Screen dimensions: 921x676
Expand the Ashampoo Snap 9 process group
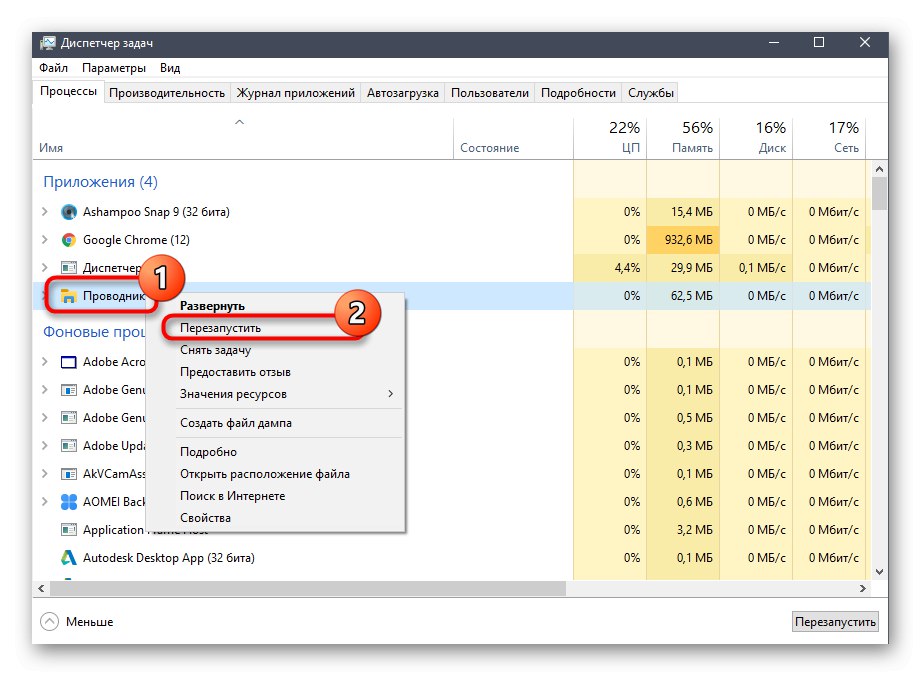click(x=45, y=211)
